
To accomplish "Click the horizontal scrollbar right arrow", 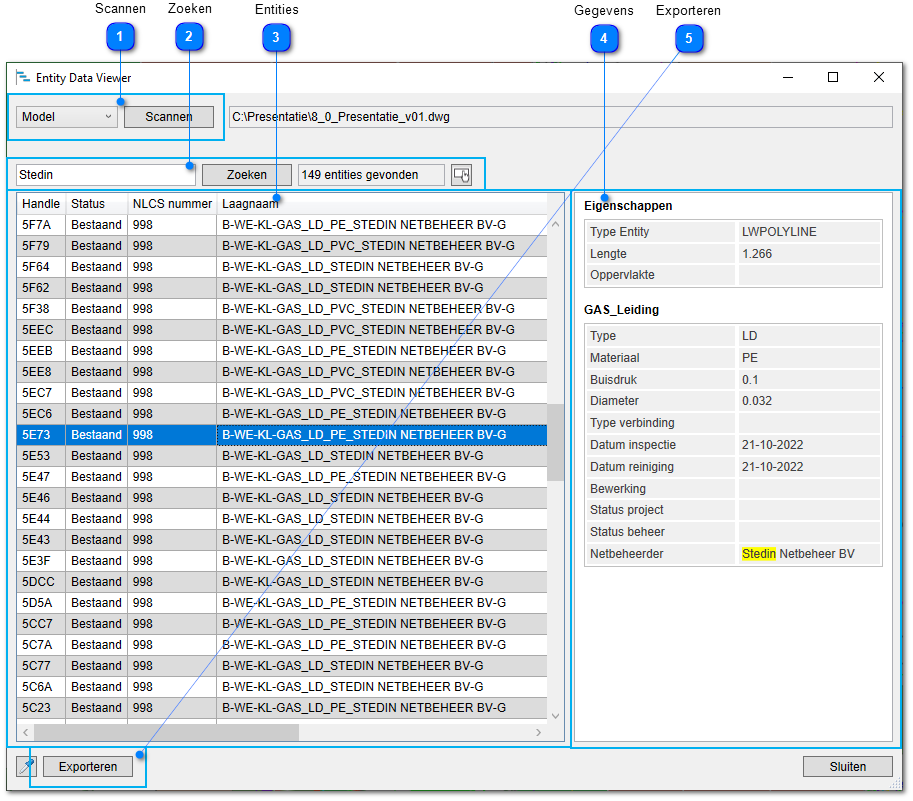I will point(539,733).
